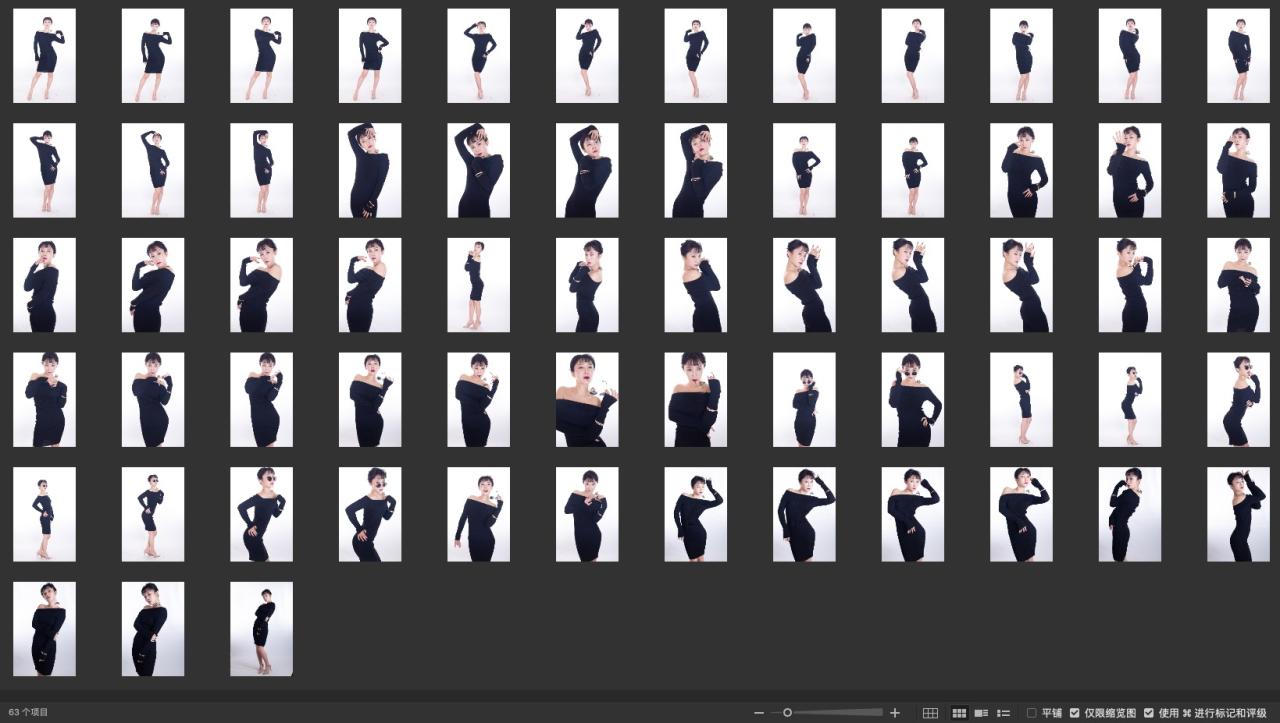Toggle the 使用 ⌘ 进行标记和评级 checkbox
This screenshot has height=723, width=1280.
pyautogui.click(x=1149, y=713)
